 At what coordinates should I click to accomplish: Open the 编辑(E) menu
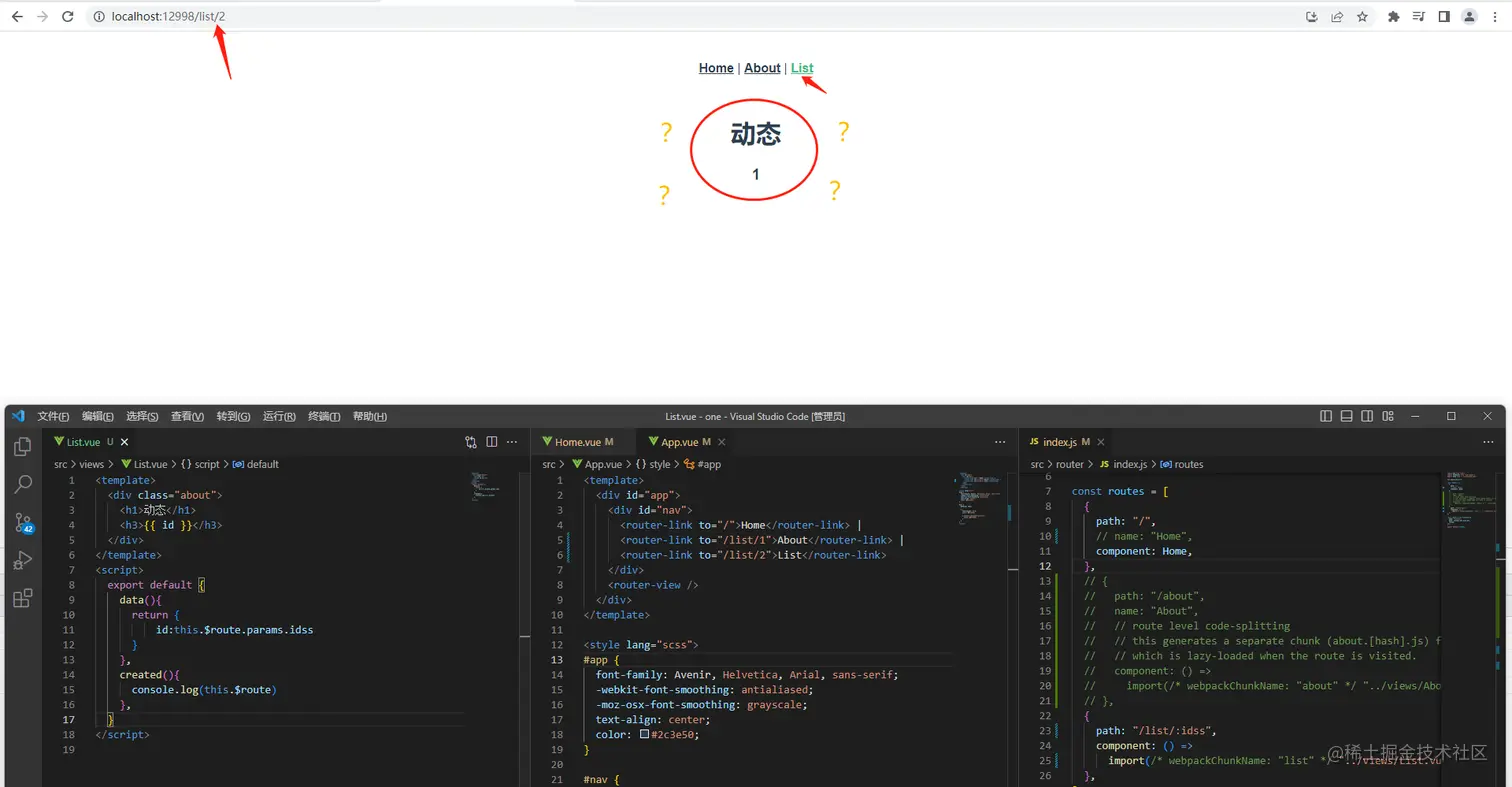98,416
